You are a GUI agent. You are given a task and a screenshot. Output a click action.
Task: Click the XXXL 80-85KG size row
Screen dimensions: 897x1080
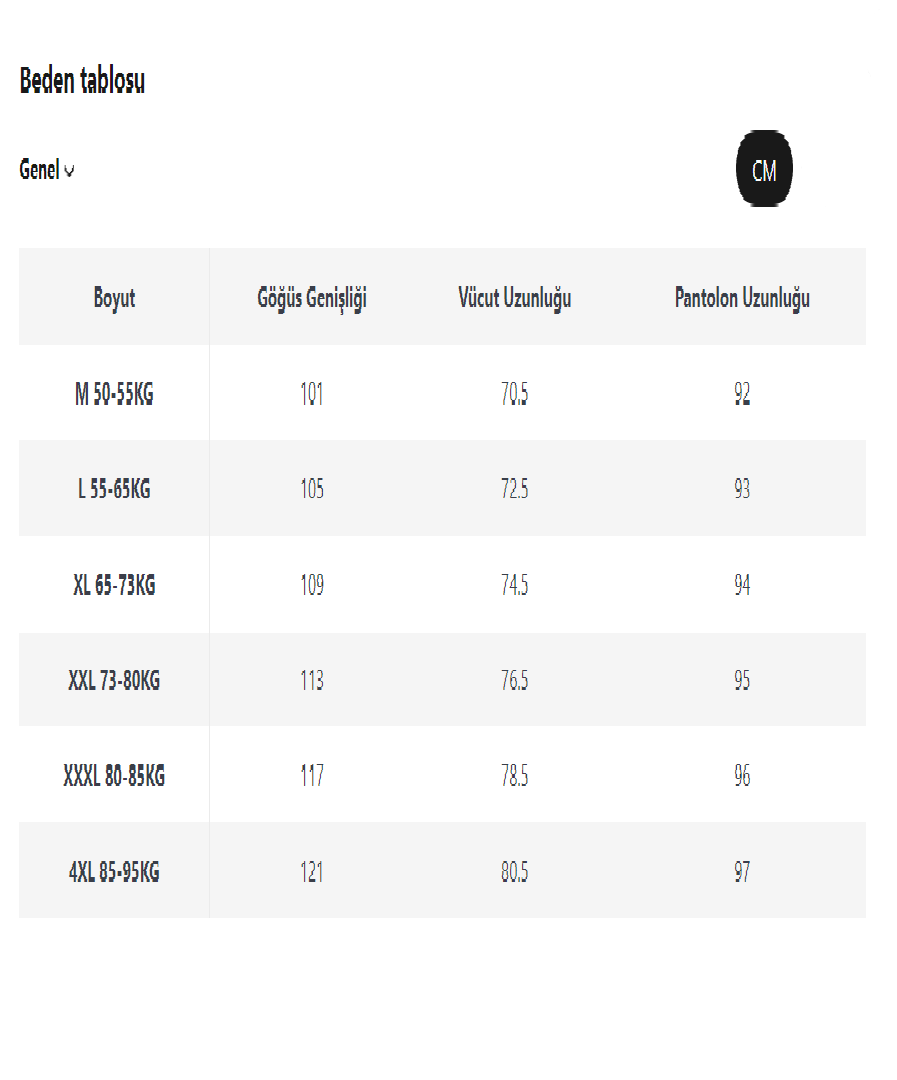tap(114, 776)
